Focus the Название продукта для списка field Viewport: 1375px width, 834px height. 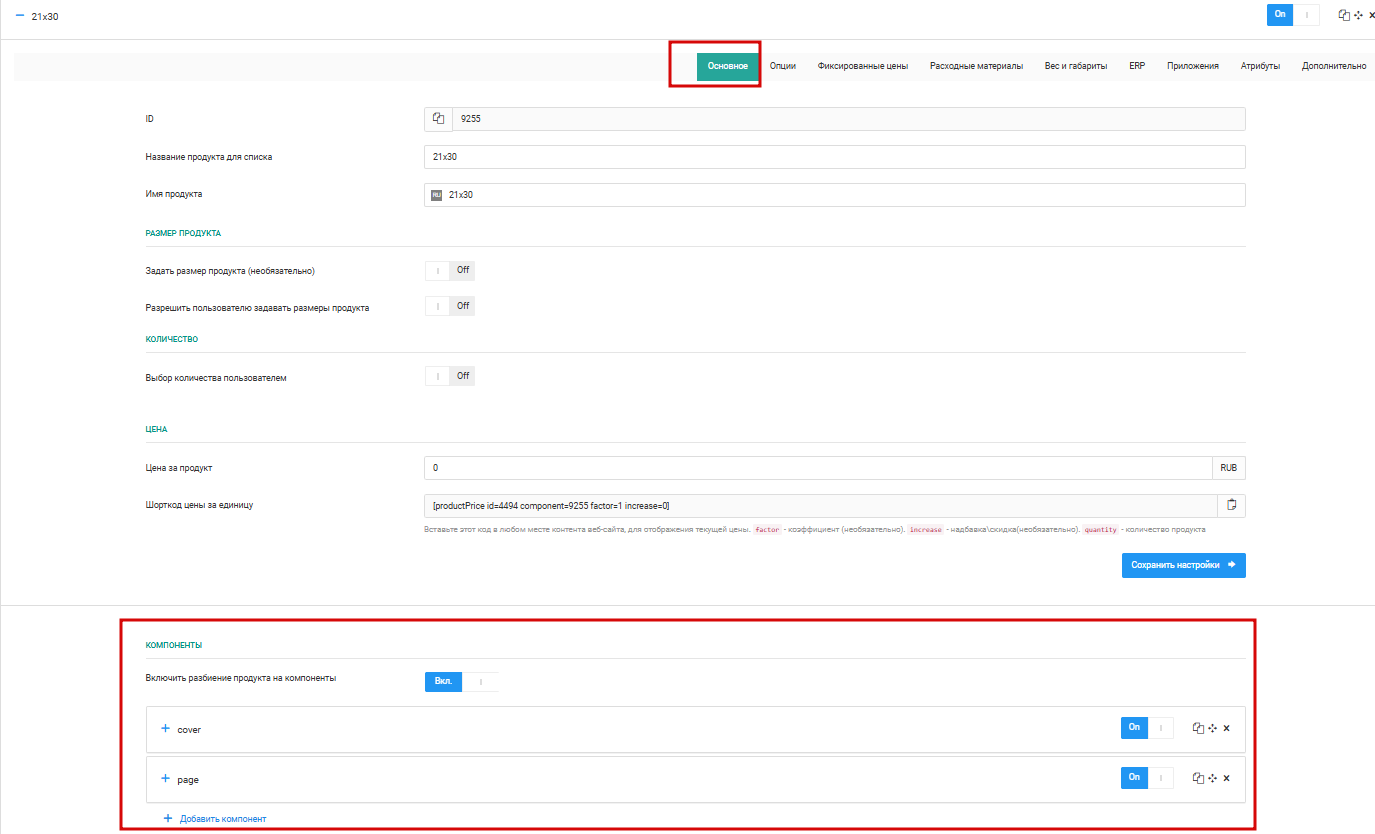point(835,157)
